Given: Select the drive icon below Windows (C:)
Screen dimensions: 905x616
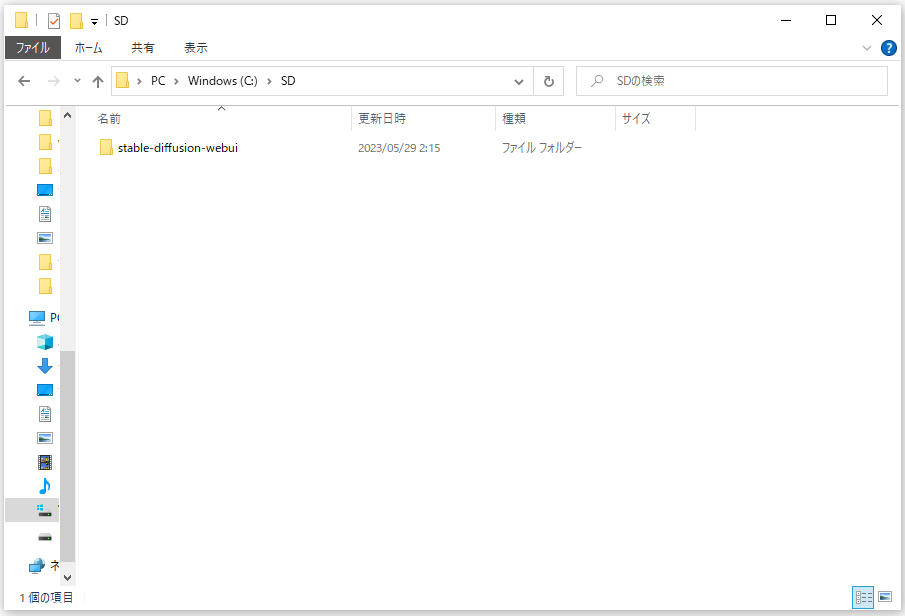Looking at the screenshot, I should 45,537.
